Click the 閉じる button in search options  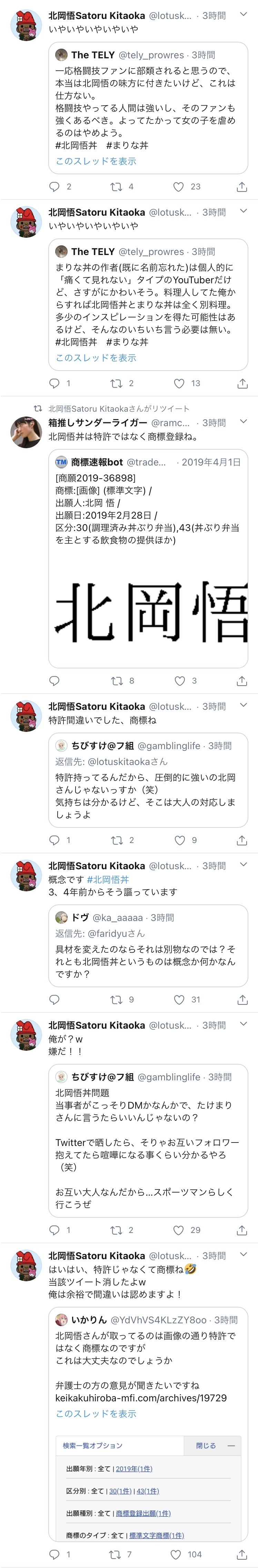(x=206, y=1445)
